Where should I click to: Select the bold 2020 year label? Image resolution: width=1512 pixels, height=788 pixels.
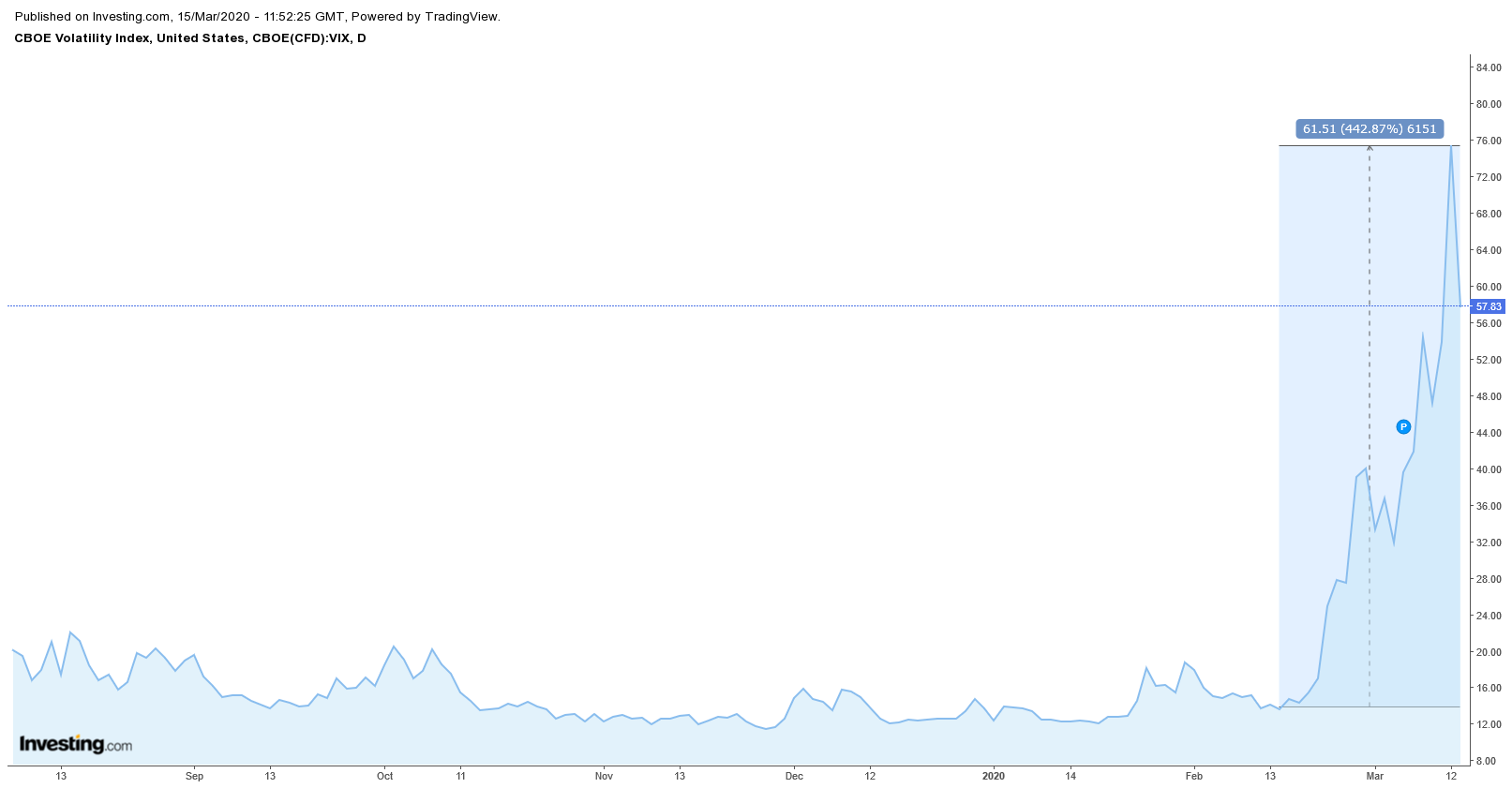[994, 776]
